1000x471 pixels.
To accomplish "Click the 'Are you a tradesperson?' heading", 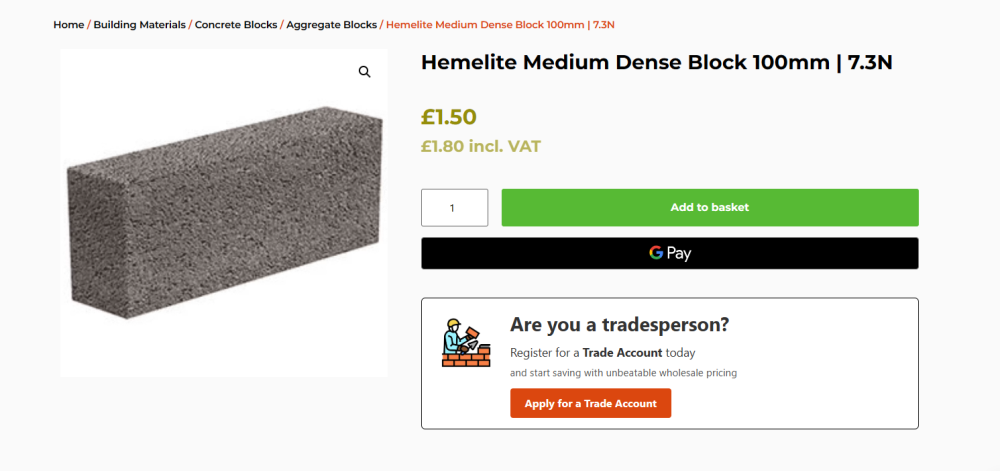I will [x=619, y=324].
